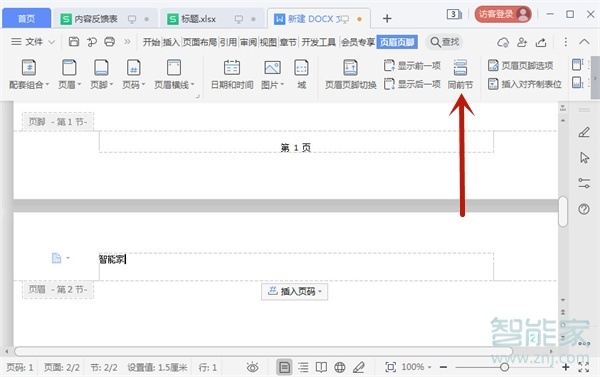Click the zoom out minus button
The width and height of the screenshot is (600, 377).
click(x=443, y=367)
